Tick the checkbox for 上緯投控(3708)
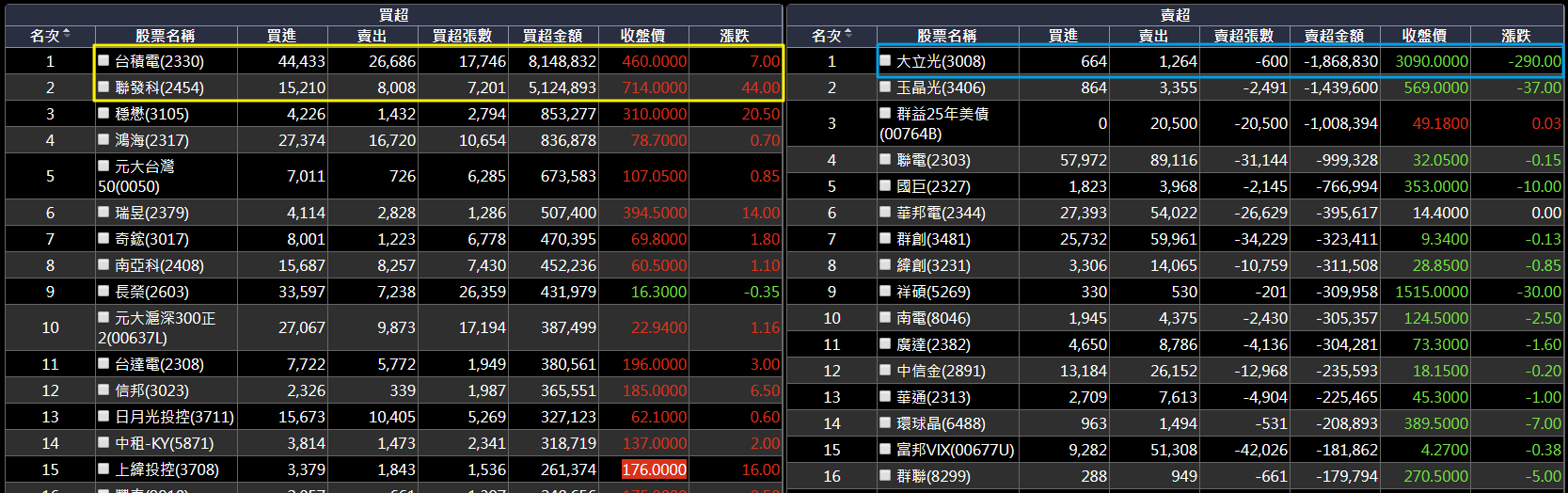This screenshot has height=493, width=1568. [104, 469]
